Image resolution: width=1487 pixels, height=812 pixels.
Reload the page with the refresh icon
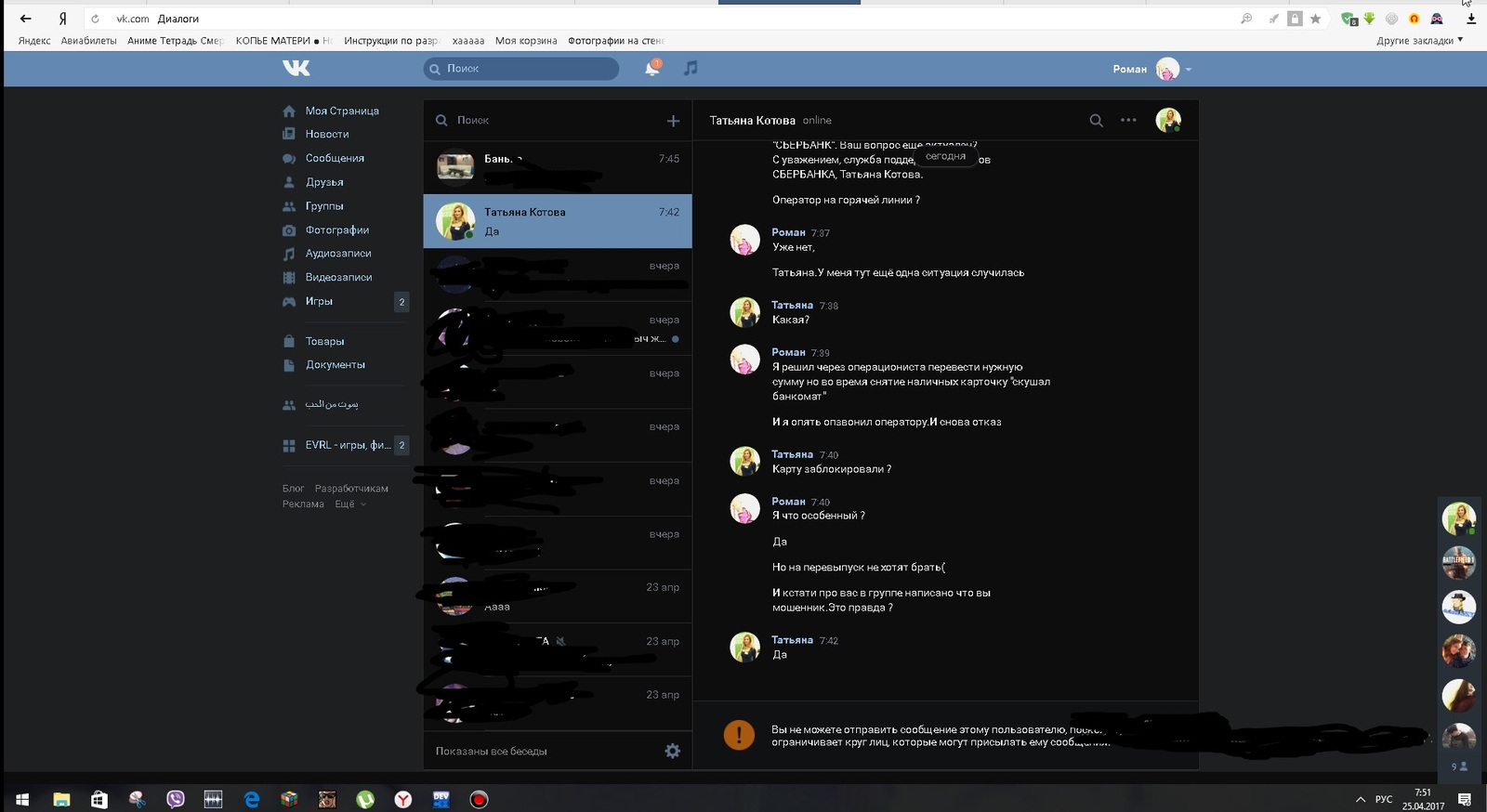click(x=95, y=19)
